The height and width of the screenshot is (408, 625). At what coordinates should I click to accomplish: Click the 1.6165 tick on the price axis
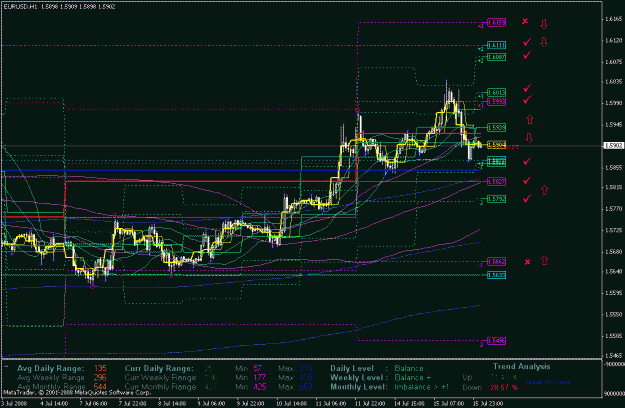[613, 19]
